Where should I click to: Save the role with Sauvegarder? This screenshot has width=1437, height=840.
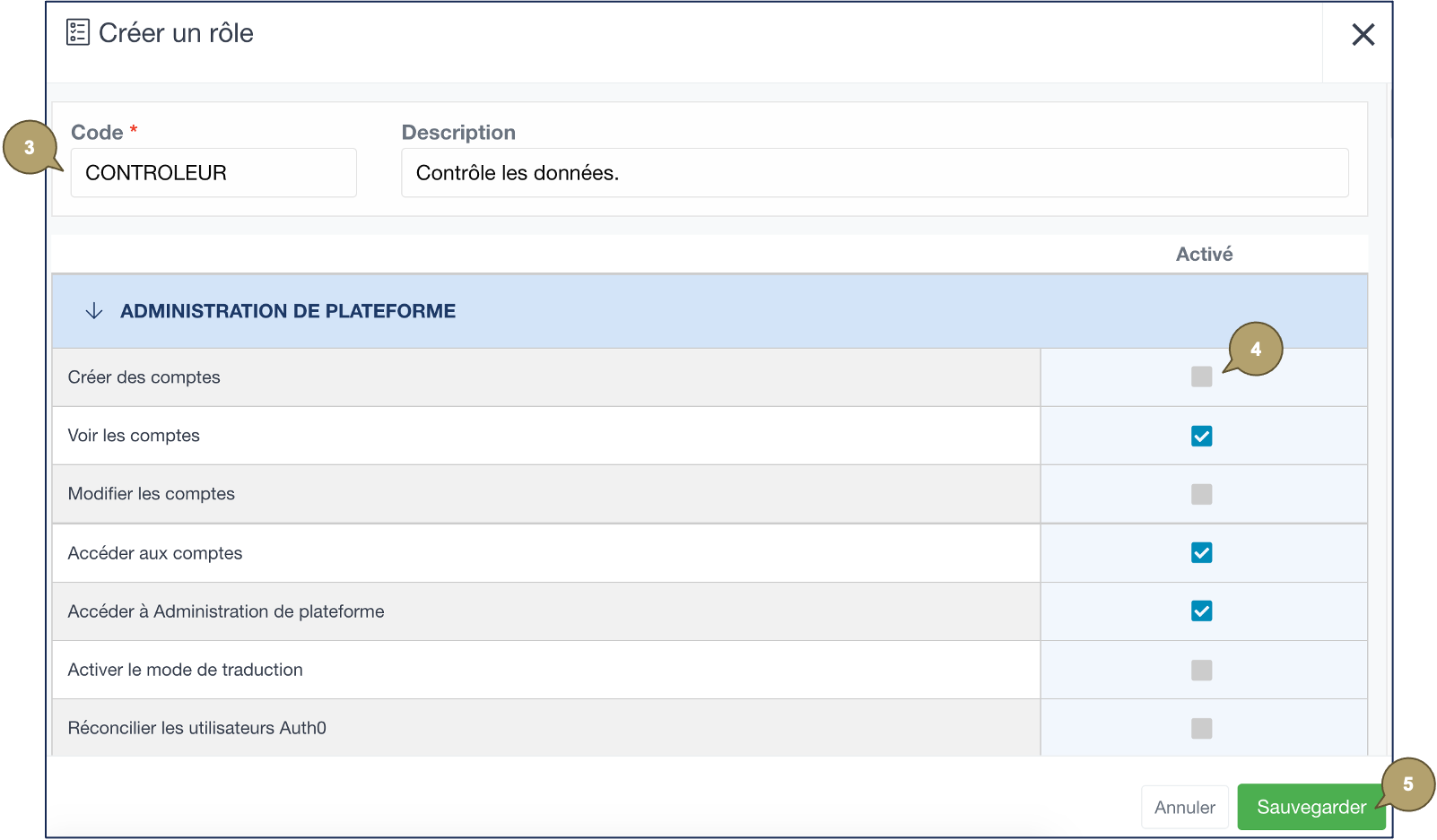point(1310,807)
